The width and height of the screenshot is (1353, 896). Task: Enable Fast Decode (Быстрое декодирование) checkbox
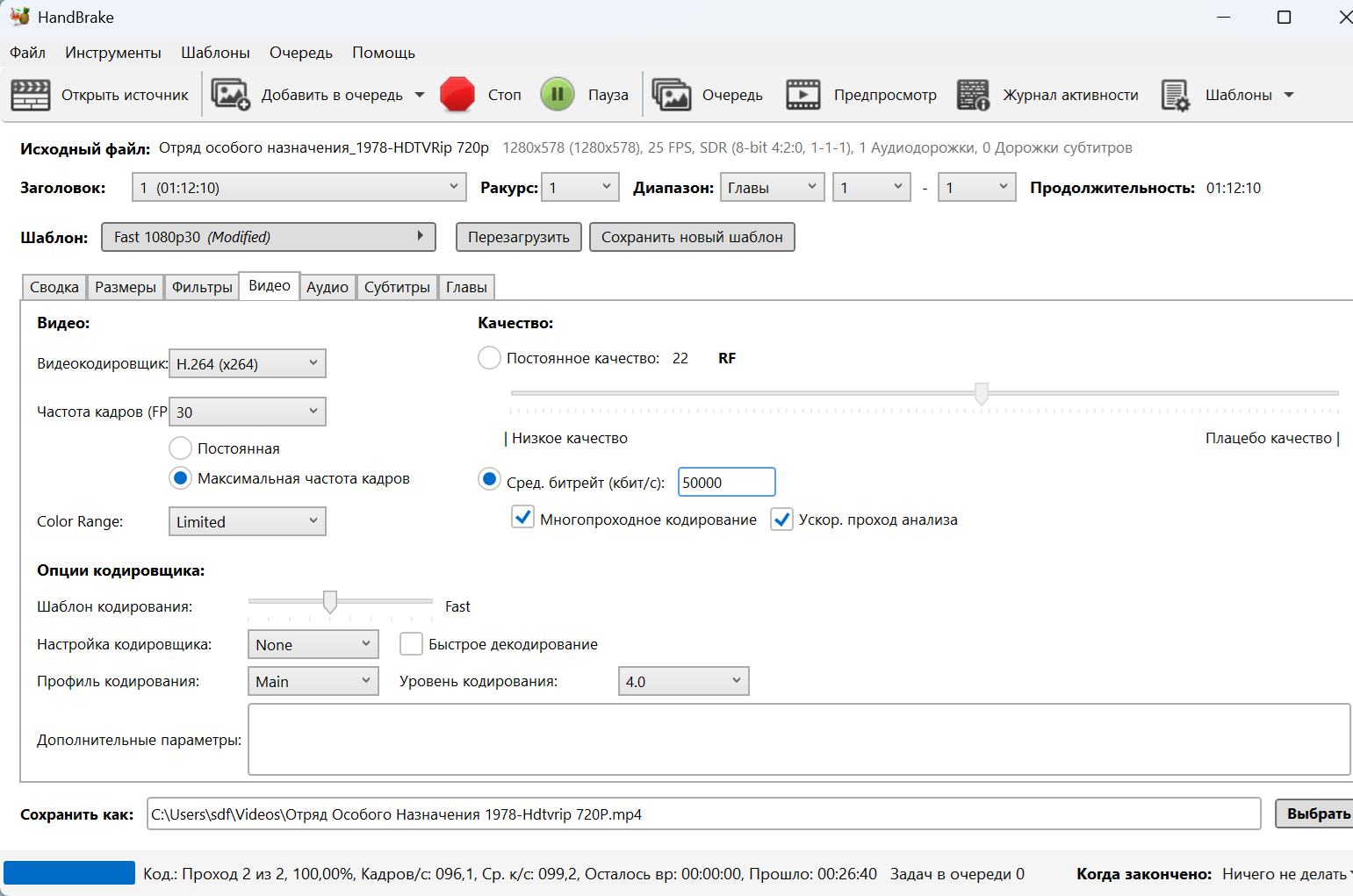pos(411,644)
